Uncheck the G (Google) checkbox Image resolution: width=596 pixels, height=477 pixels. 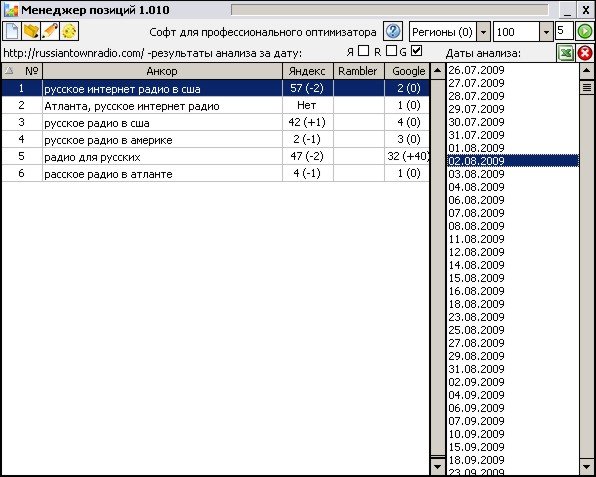(417, 51)
